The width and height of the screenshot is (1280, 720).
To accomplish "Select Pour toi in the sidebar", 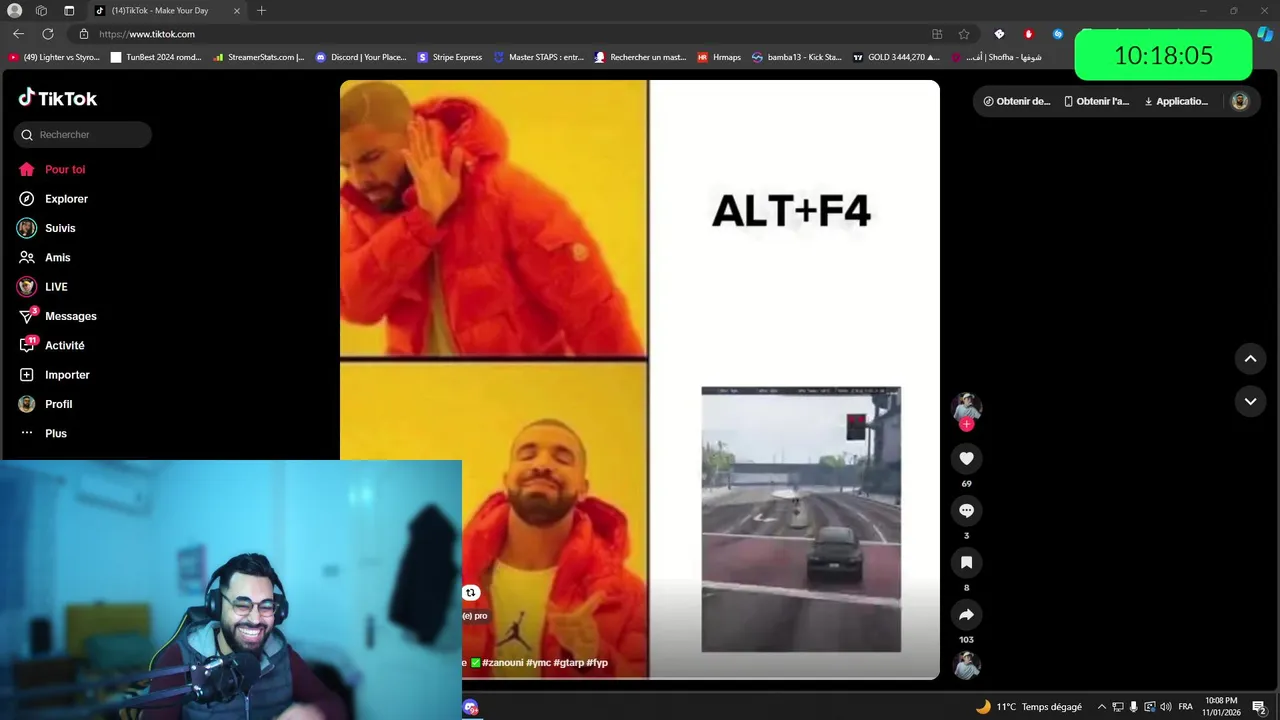I will pyautogui.click(x=52, y=170).
